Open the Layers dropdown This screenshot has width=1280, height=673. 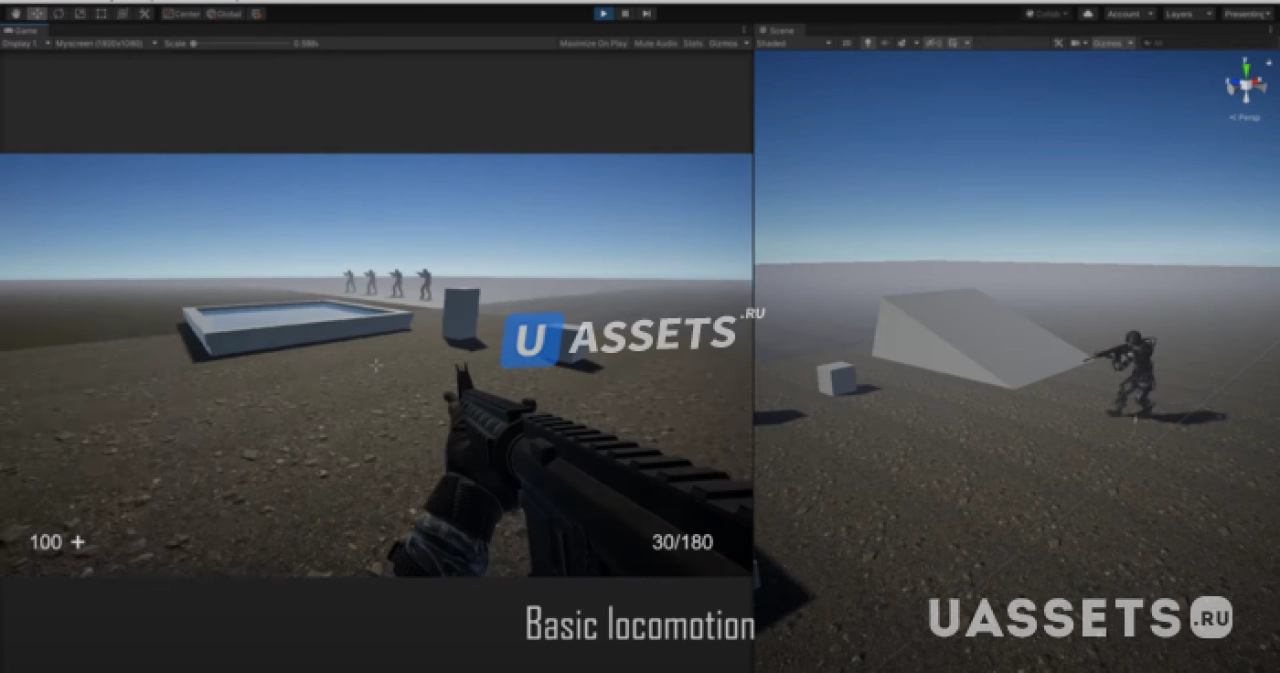1189,14
